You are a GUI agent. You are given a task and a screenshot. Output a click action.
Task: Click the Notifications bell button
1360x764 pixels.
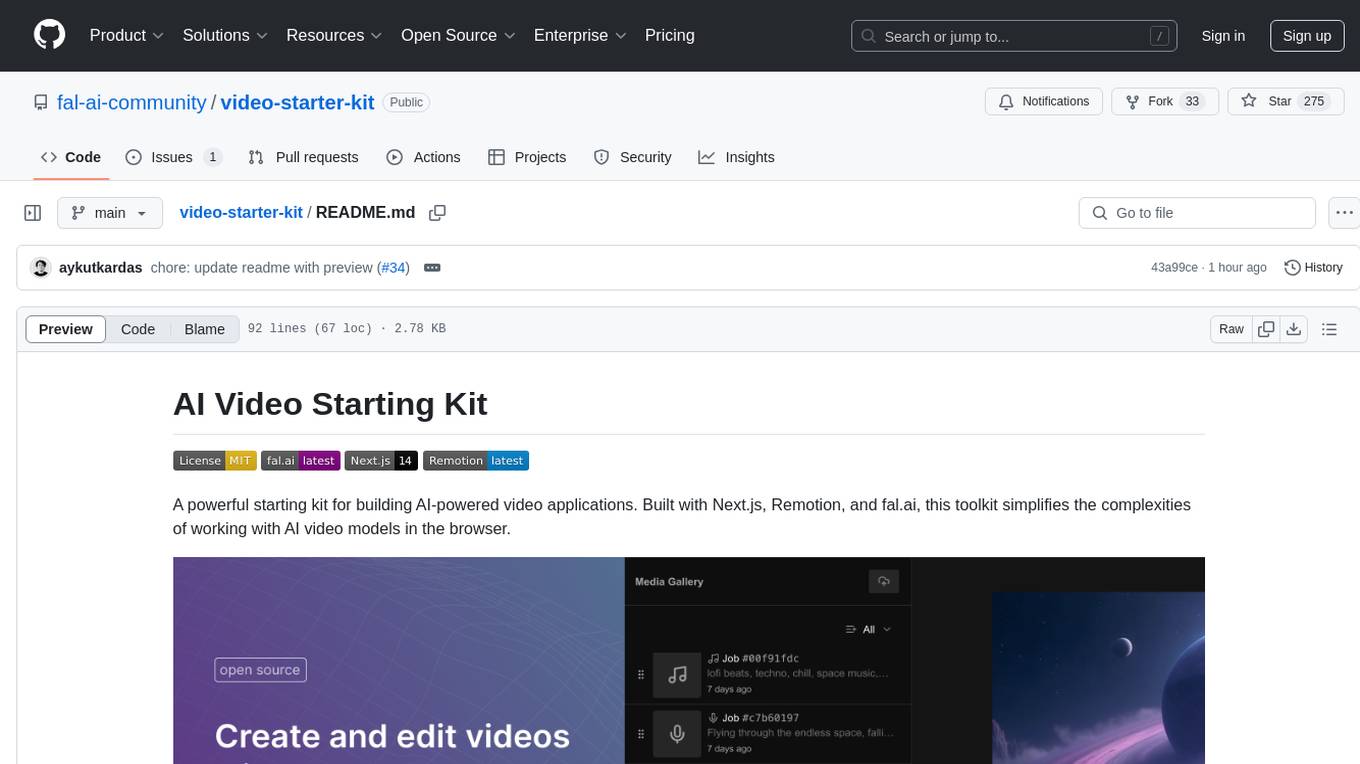click(1044, 102)
